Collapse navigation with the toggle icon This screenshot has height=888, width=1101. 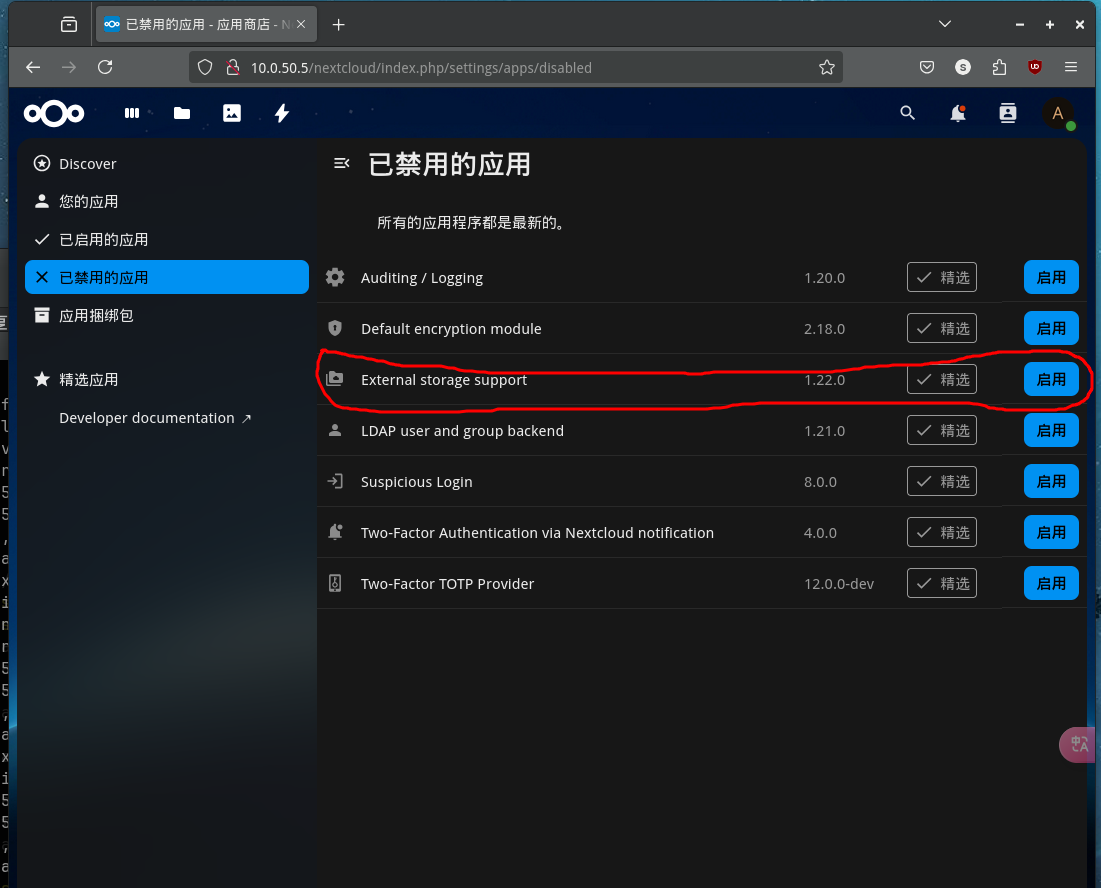tap(341, 164)
